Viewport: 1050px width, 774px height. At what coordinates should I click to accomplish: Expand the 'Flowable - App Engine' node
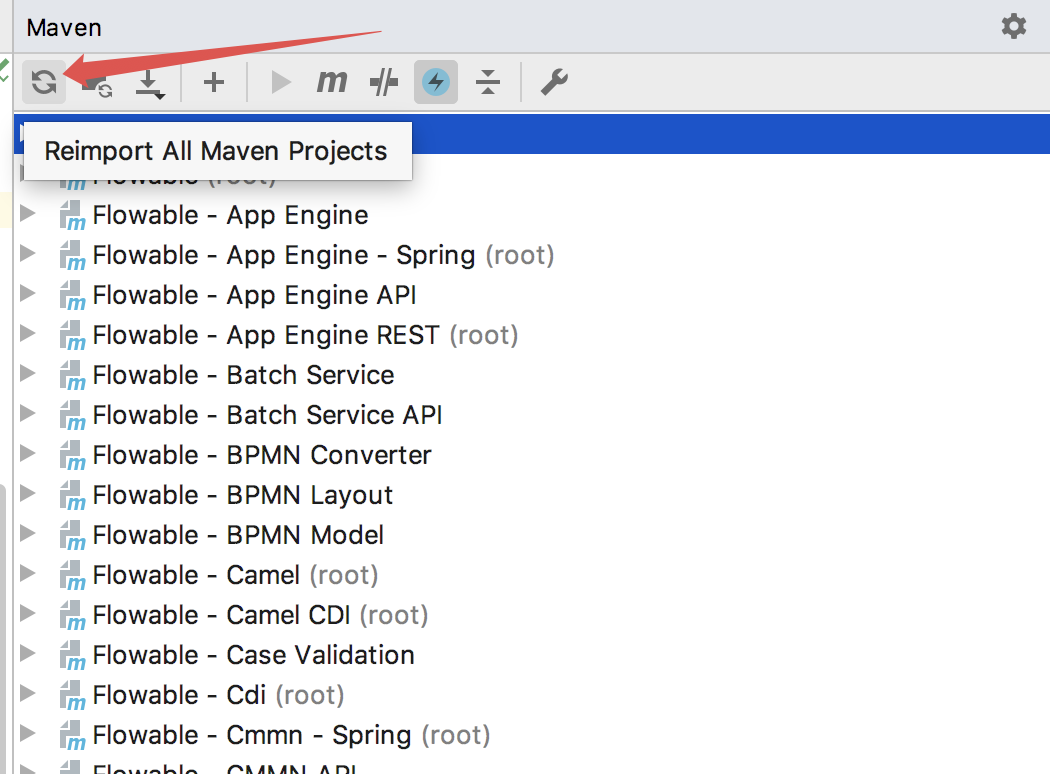coord(27,214)
